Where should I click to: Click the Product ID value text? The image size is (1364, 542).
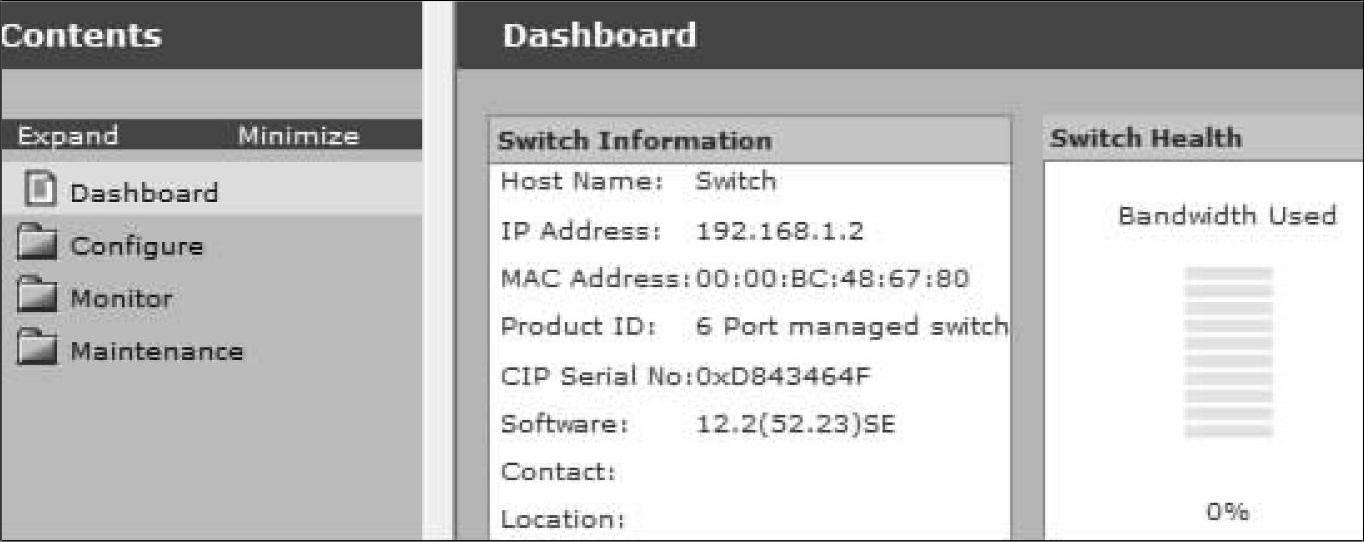(x=851, y=327)
